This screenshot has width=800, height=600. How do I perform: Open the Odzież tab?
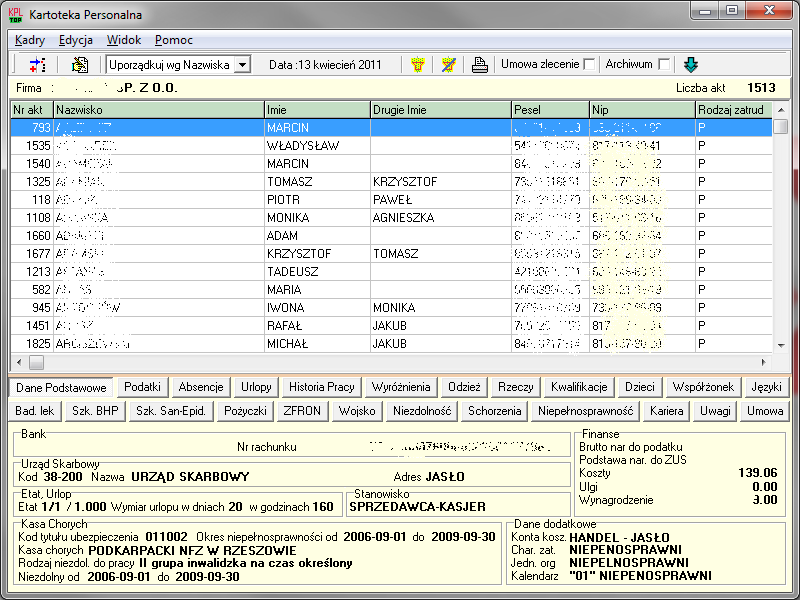pyautogui.click(x=464, y=387)
